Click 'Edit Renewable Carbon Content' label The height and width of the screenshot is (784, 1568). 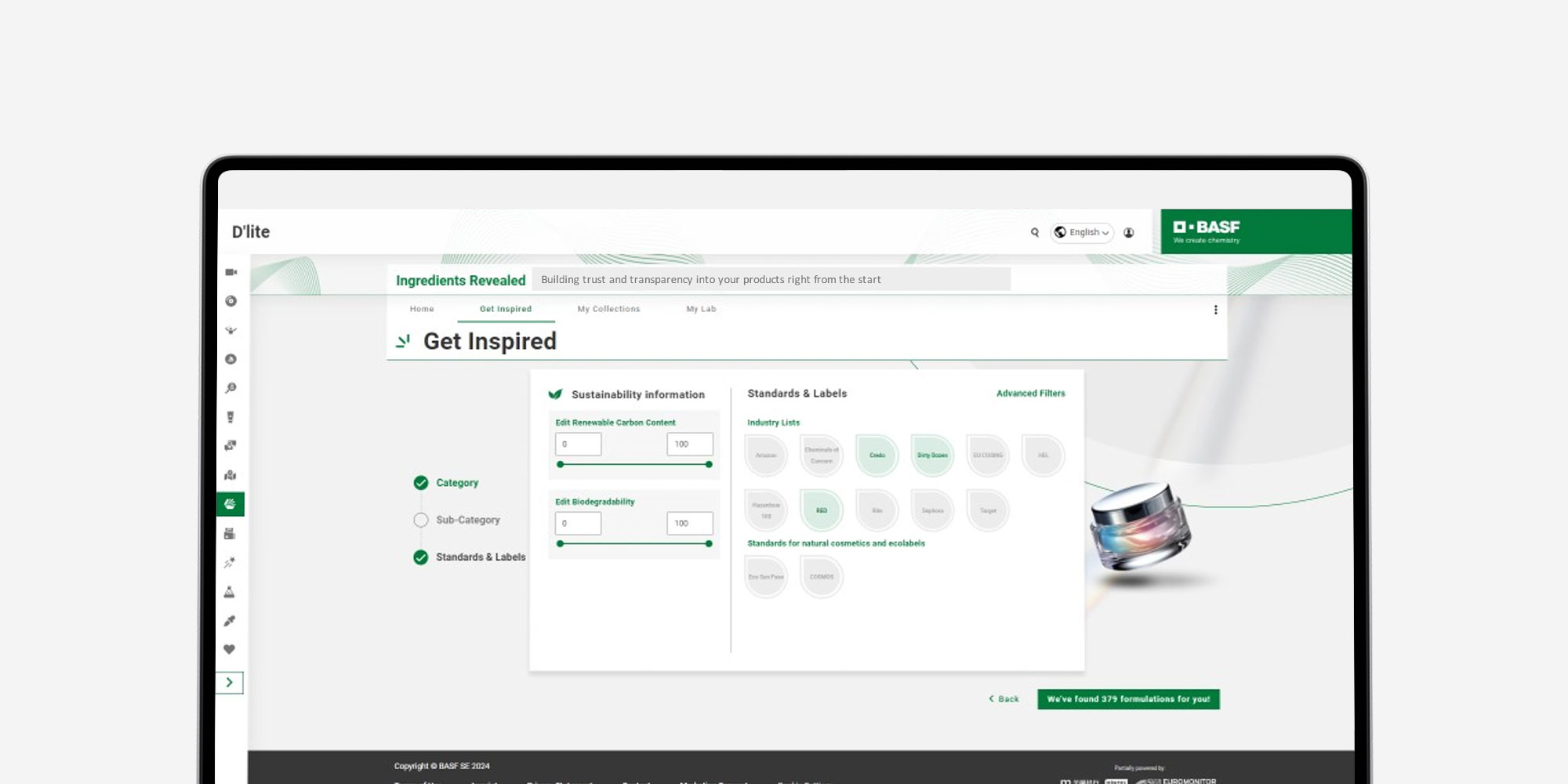[x=615, y=423]
